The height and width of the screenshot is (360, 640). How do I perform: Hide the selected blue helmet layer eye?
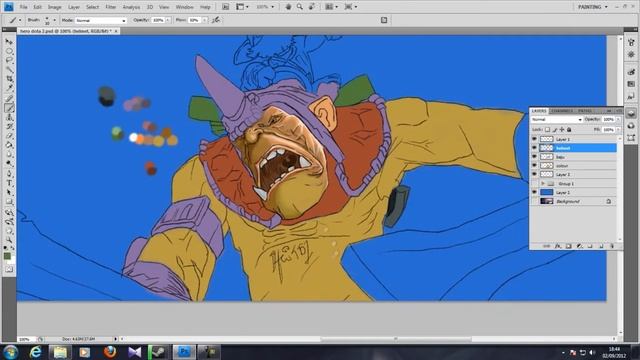click(x=534, y=148)
